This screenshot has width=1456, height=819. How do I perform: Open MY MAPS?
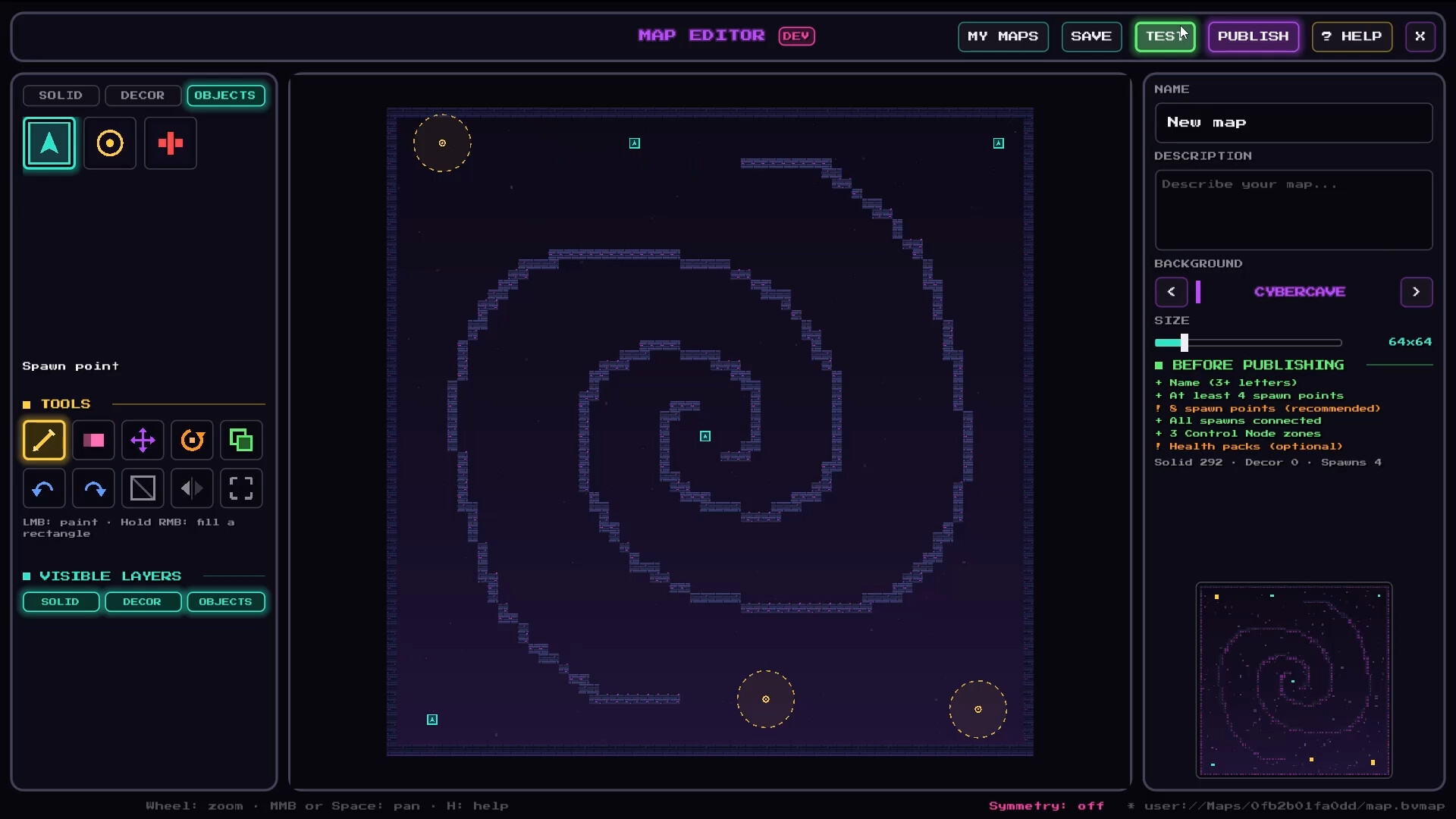pos(1003,36)
